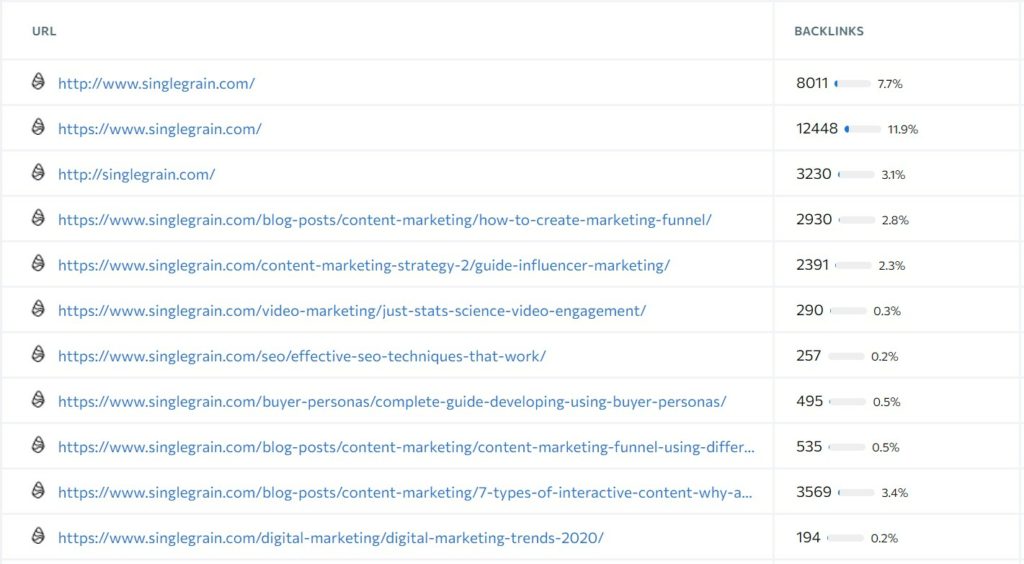Click favicon next to 7-types-of-interactive-content URL
The width and height of the screenshot is (1024, 564).
[x=39, y=490]
